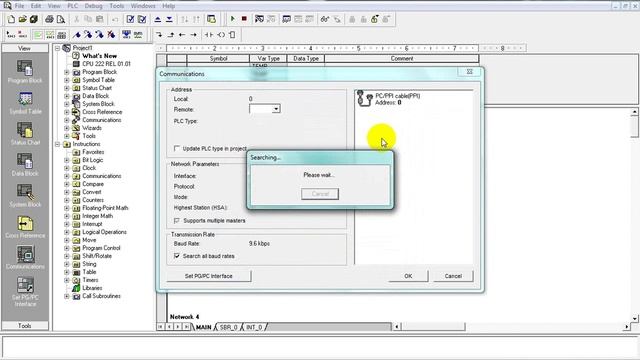Screen dimensions: 640x360
Task: Open the Remote address dropdown
Action: [276, 109]
